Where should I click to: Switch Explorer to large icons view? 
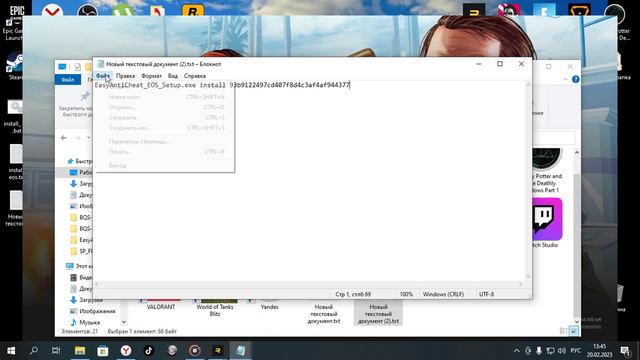(573, 331)
